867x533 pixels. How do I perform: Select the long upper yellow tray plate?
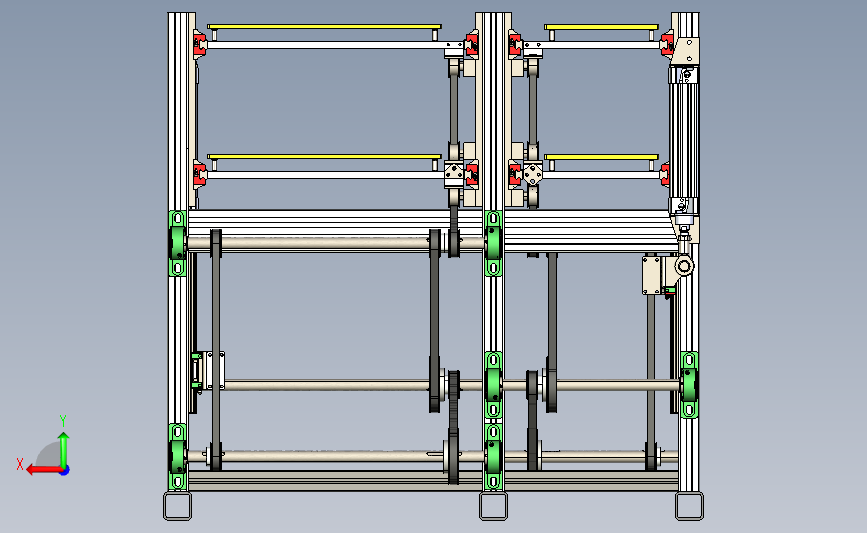coord(325,26)
